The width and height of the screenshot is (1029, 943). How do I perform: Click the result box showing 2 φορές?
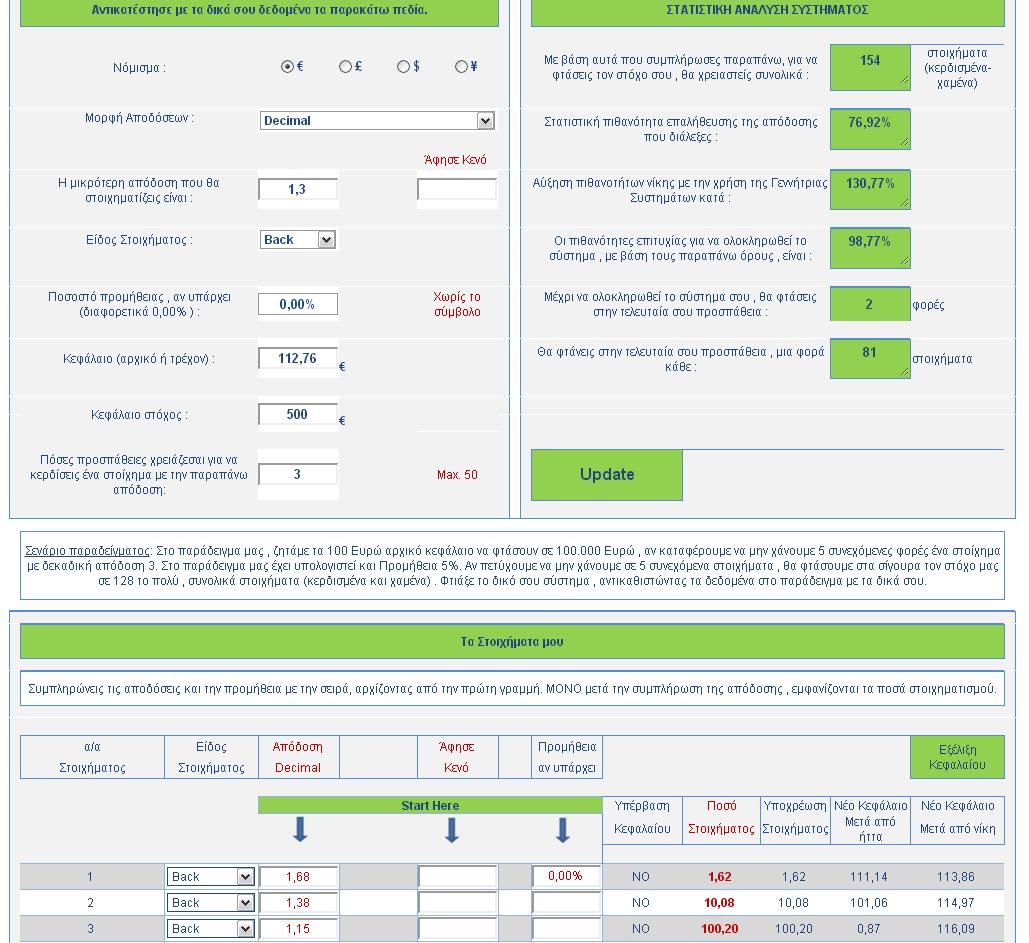coord(870,304)
